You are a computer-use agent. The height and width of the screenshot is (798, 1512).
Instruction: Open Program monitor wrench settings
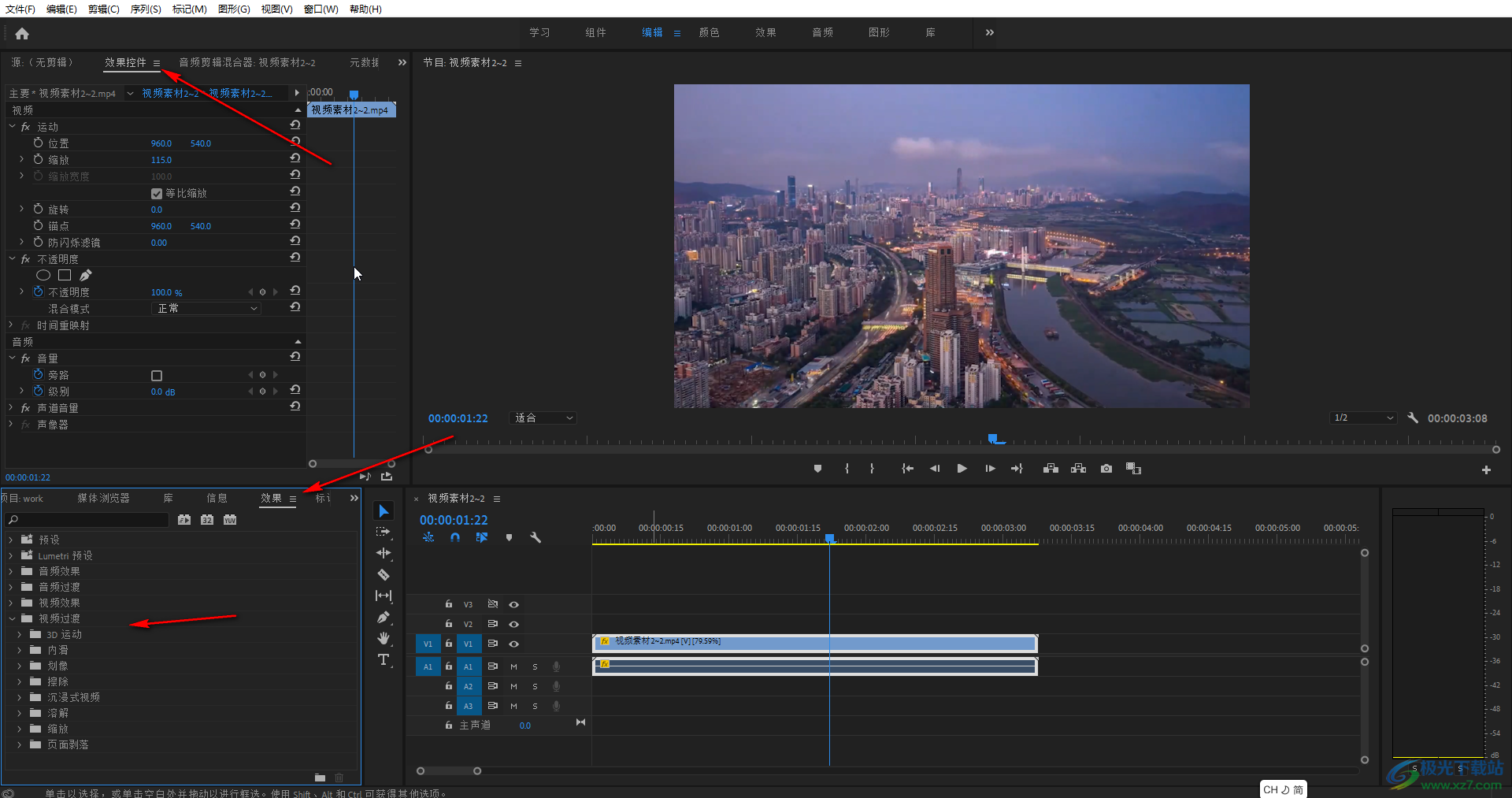click(1413, 418)
